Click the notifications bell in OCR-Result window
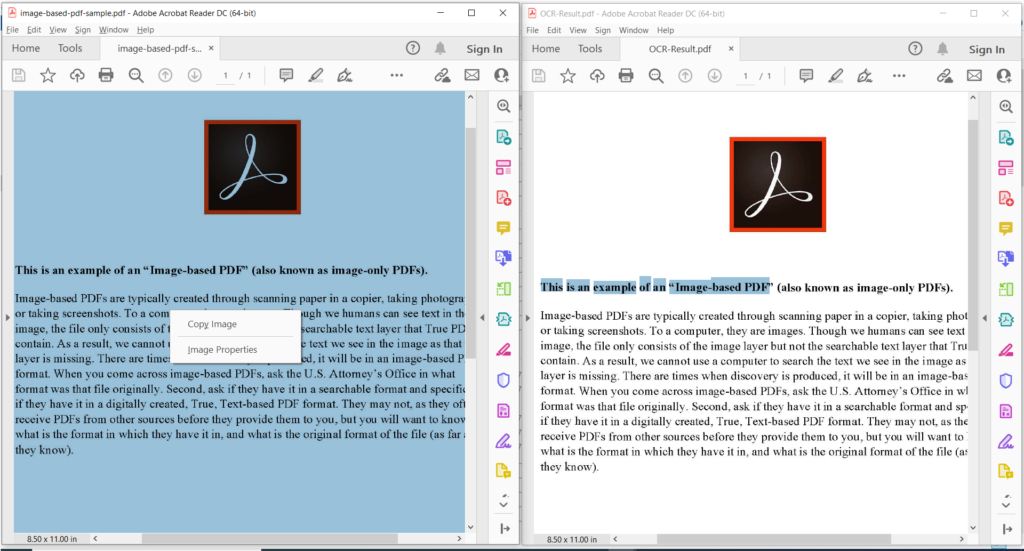Image resolution: width=1024 pixels, height=551 pixels. coord(941,48)
